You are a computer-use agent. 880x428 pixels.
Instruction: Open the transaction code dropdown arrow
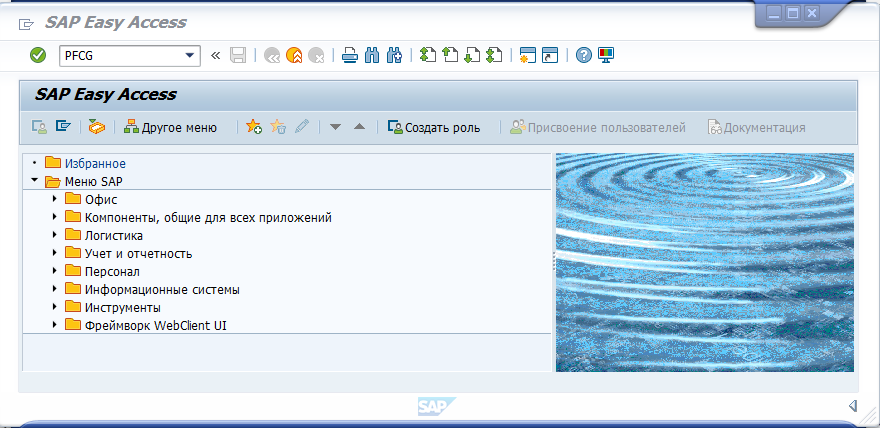[x=189, y=55]
